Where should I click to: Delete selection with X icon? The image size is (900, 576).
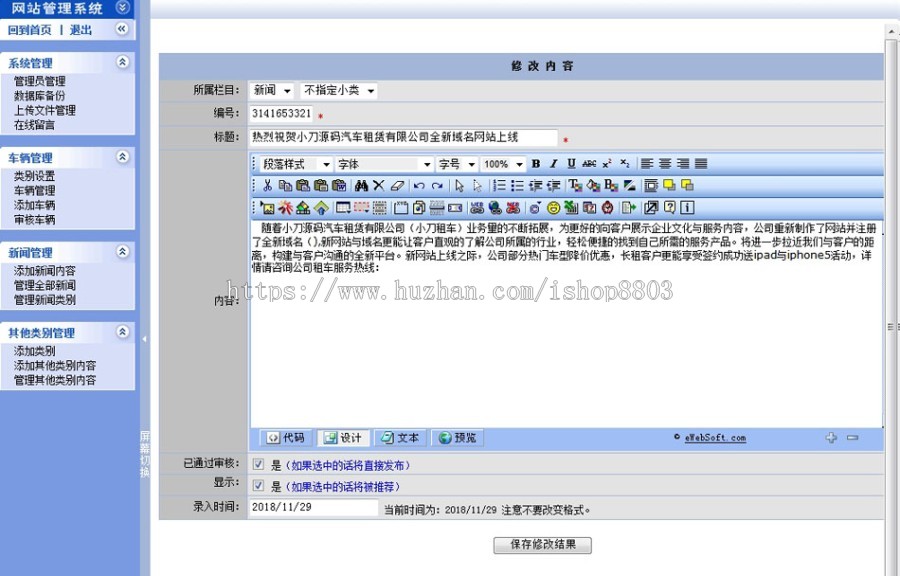pyautogui.click(x=378, y=185)
